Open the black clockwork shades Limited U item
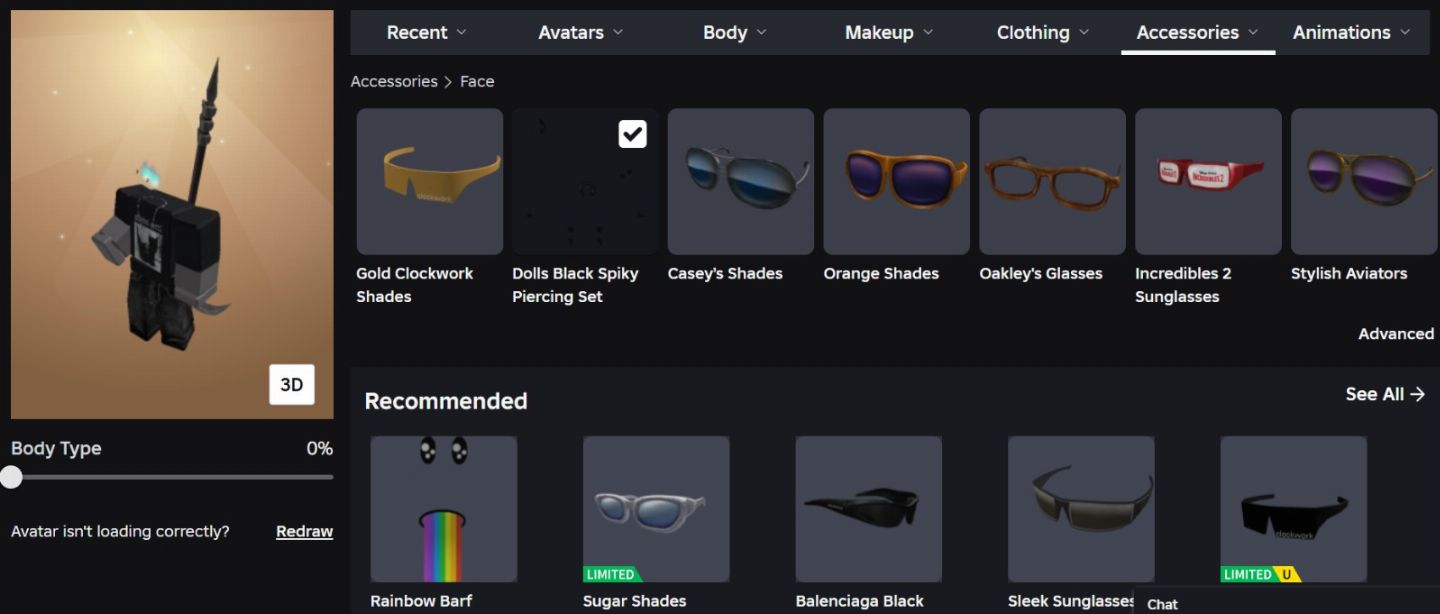This screenshot has height=614, width=1440. pyautogui.click(x=1294, y=509)
